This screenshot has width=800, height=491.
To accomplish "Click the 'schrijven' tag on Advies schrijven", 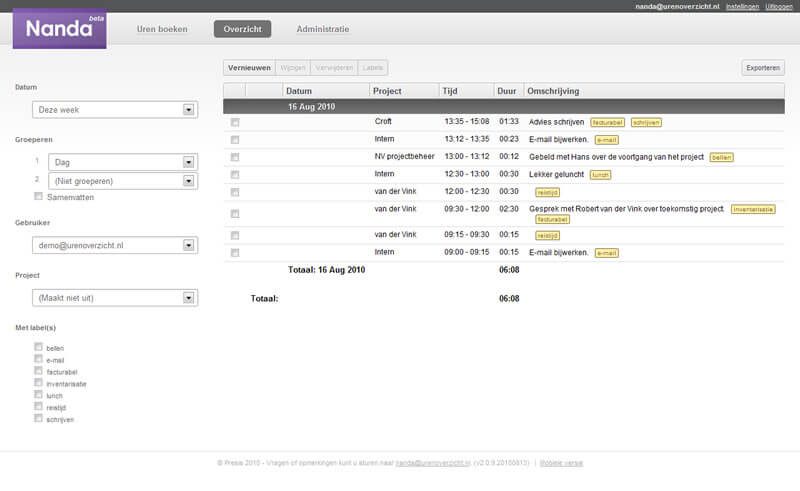I will [x=646, y=122].
